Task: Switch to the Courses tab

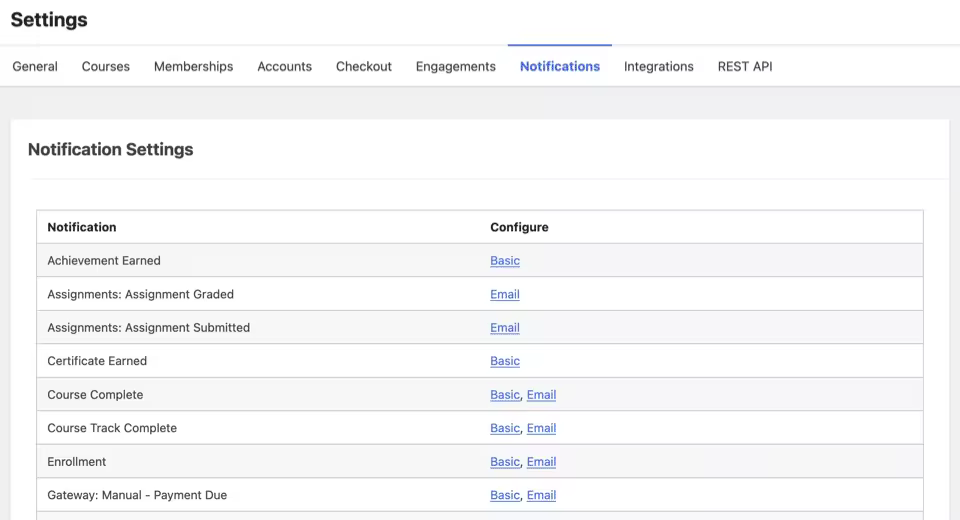Action: tap(105, 66)
